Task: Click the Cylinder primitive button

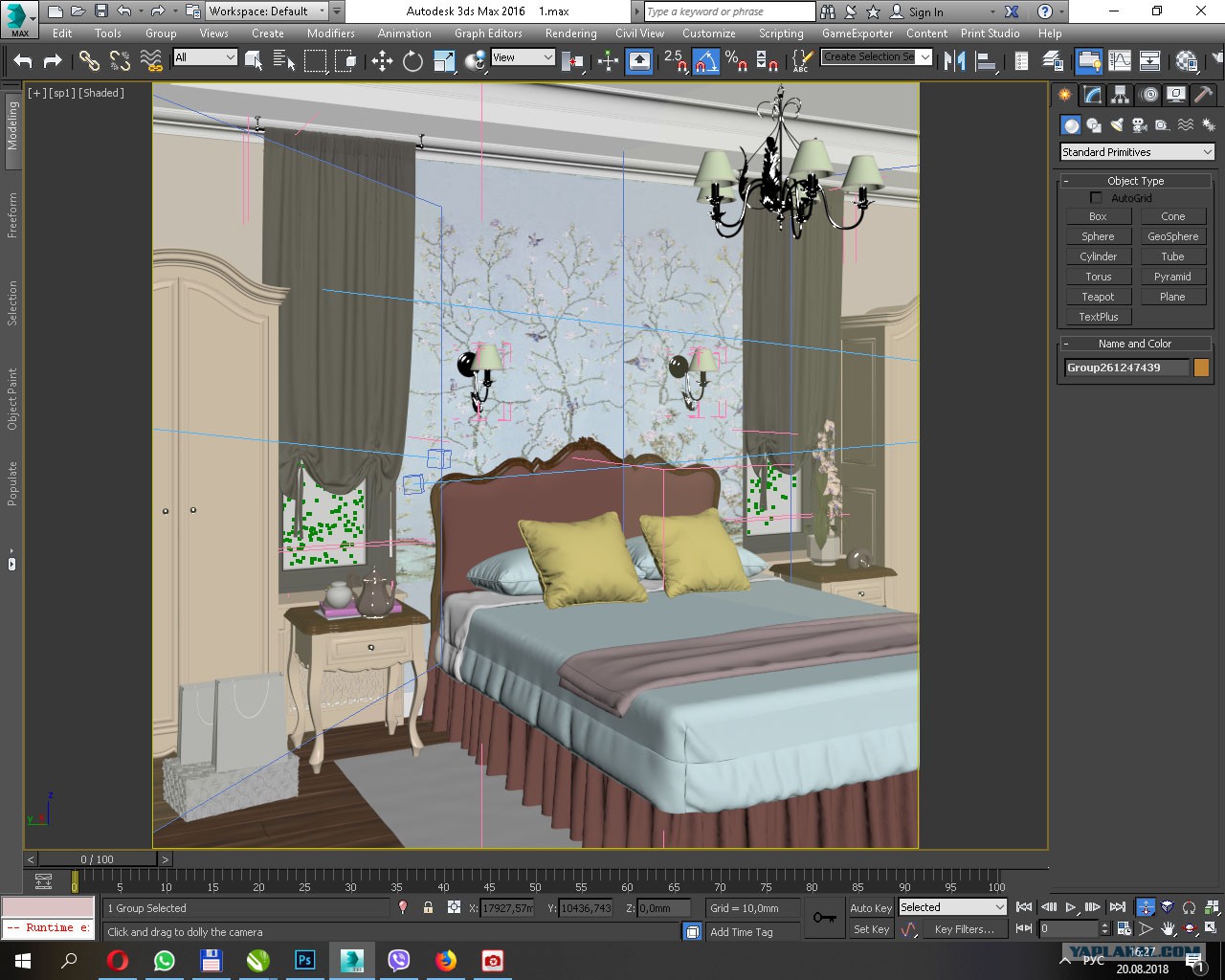Action: 1098,256
